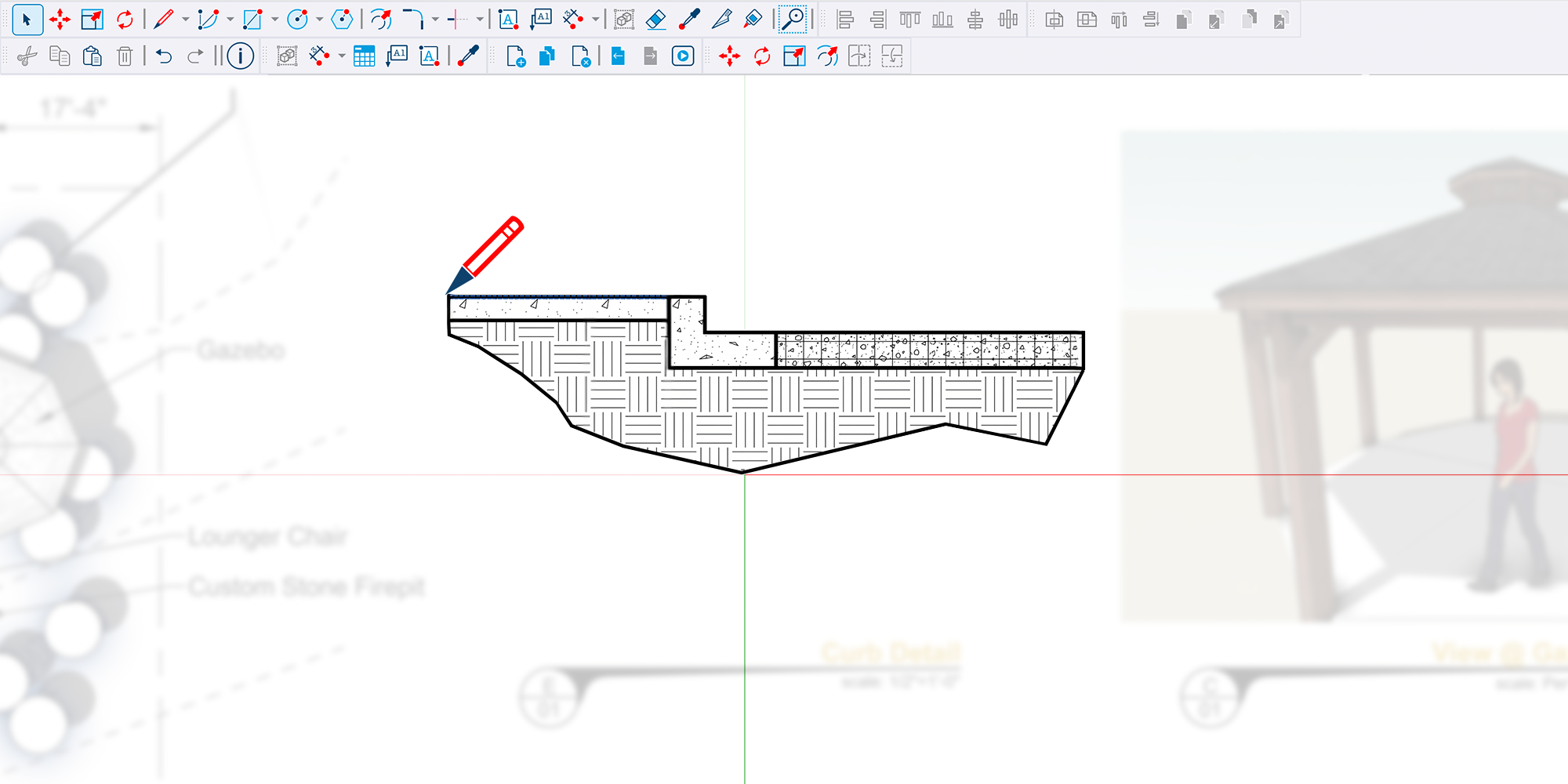Redo the previous action
Viewport: 1568px width, 784px height.
click(195, 56)
